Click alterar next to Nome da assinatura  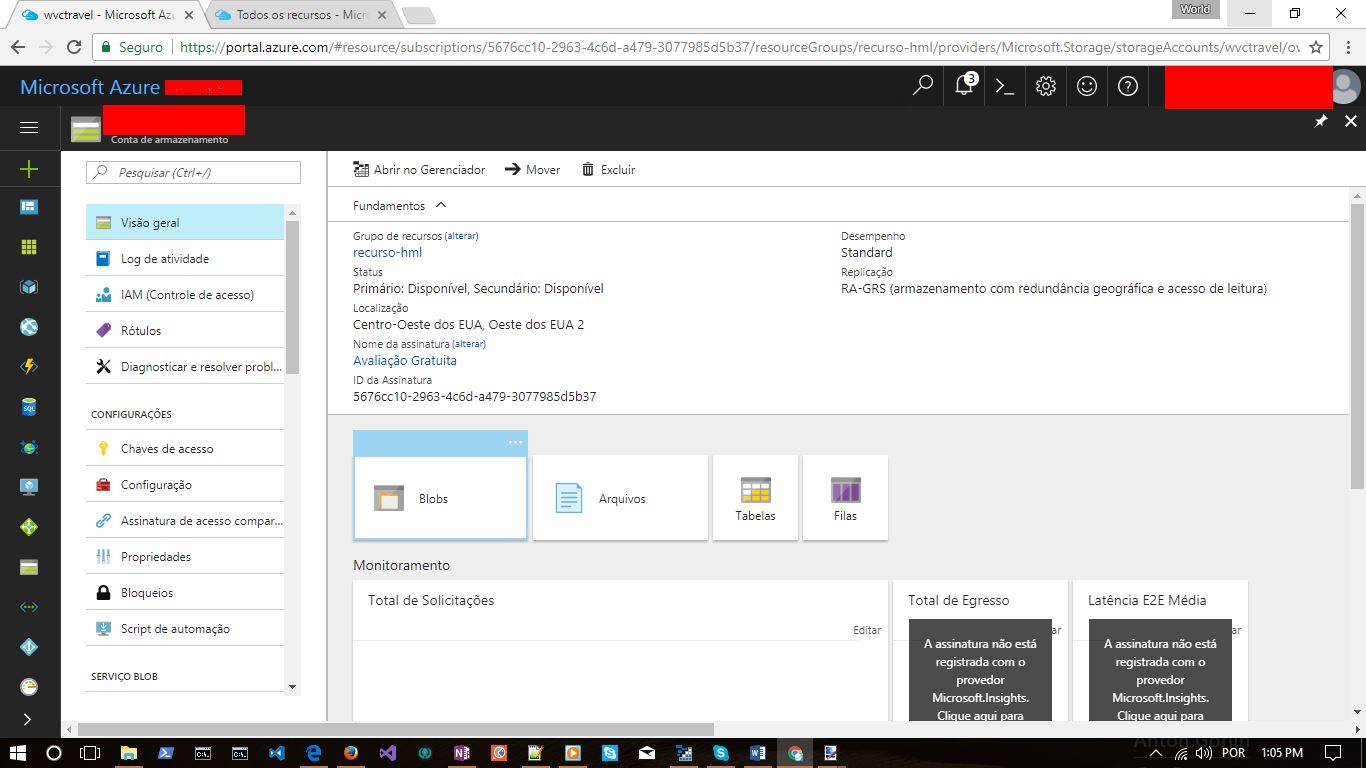coord(469,344)
